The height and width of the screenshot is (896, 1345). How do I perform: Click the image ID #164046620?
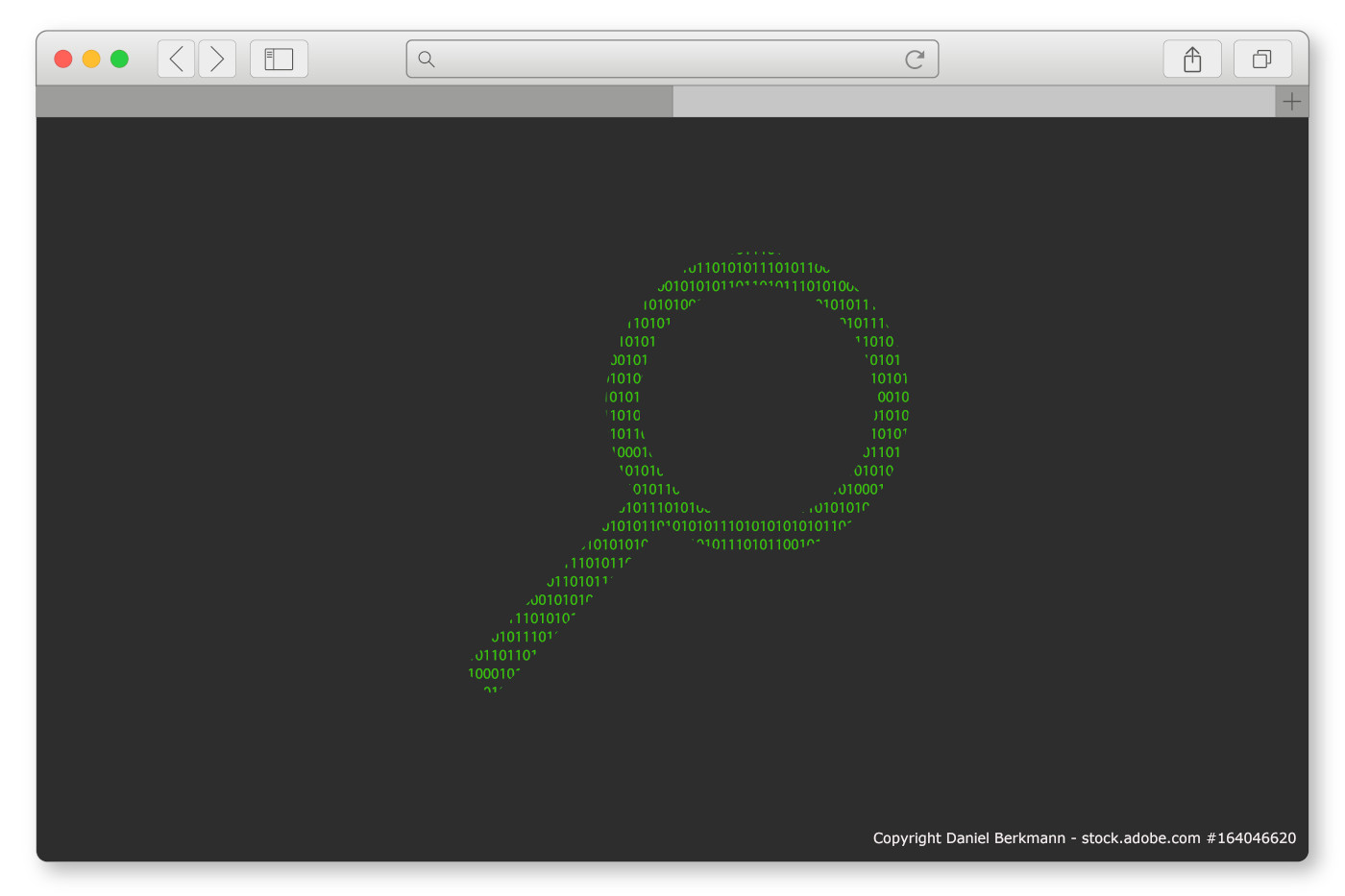point(1250,838)
